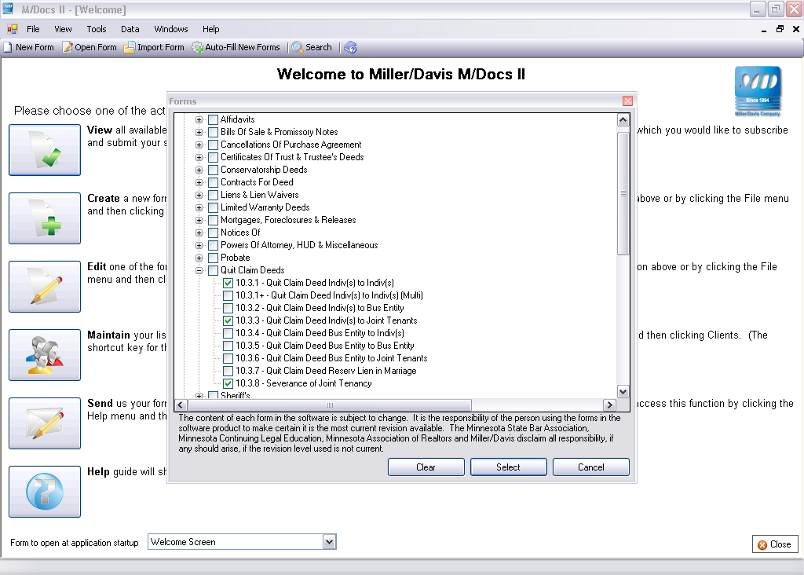Click the Close button at bottom right

(775, 544)
